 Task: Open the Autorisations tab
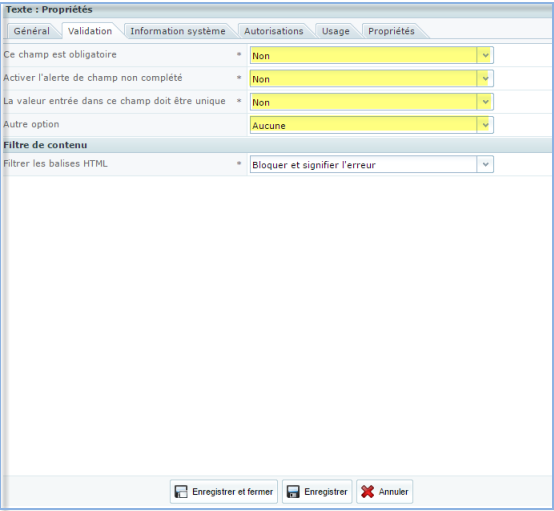[273, 31]
